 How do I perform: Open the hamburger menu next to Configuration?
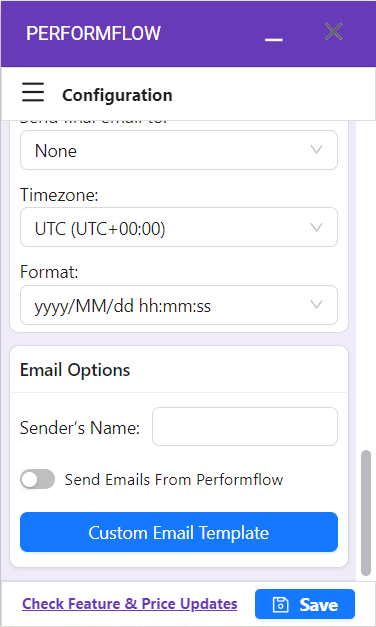[x=33, y=92]
